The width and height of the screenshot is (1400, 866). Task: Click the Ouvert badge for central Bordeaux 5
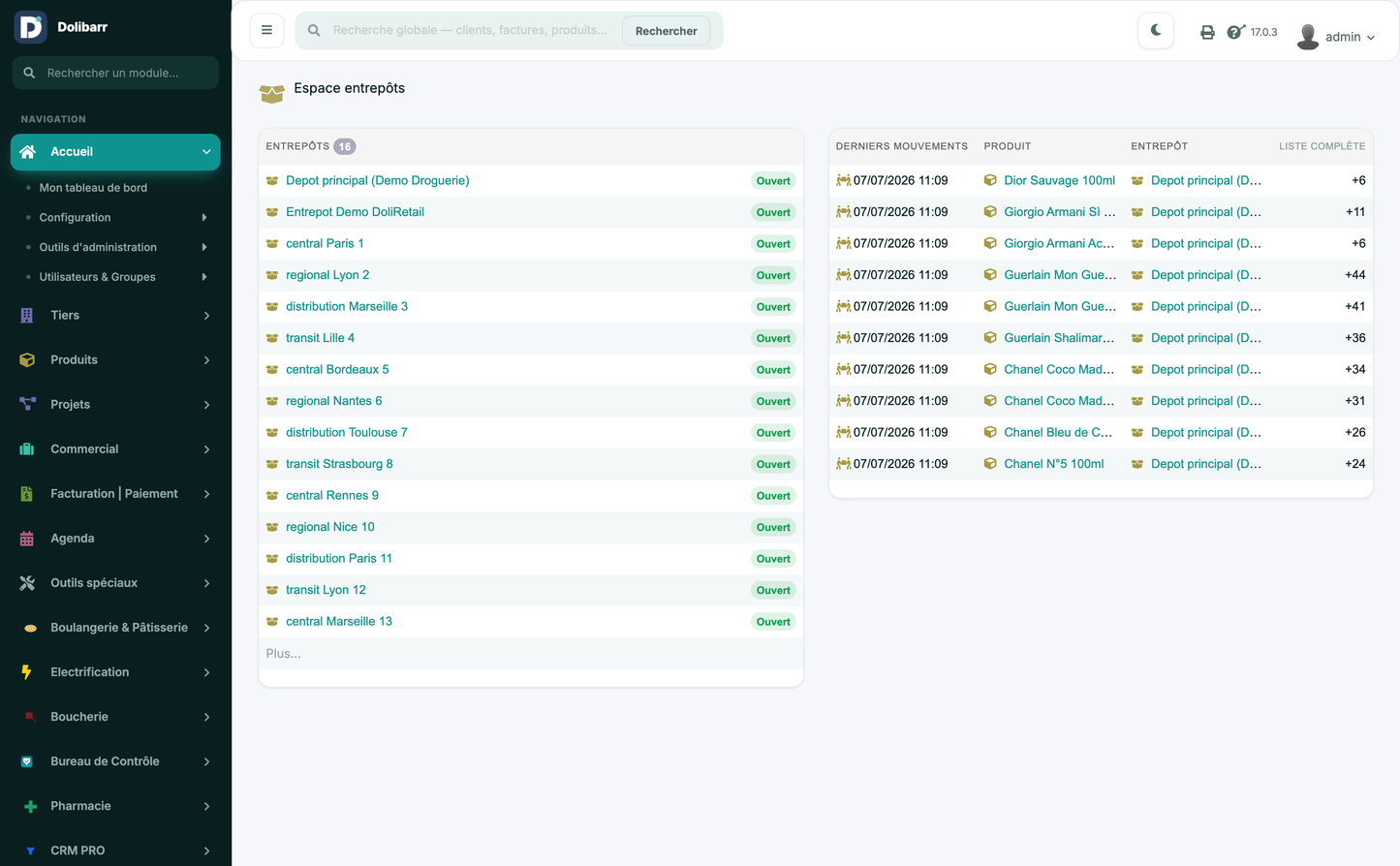pyautogui.click(x=773, y=370)
